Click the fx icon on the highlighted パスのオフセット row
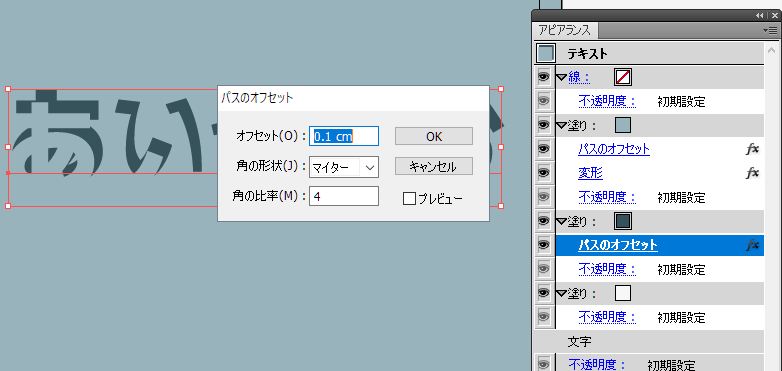782x371 pixels. point(752,245)
